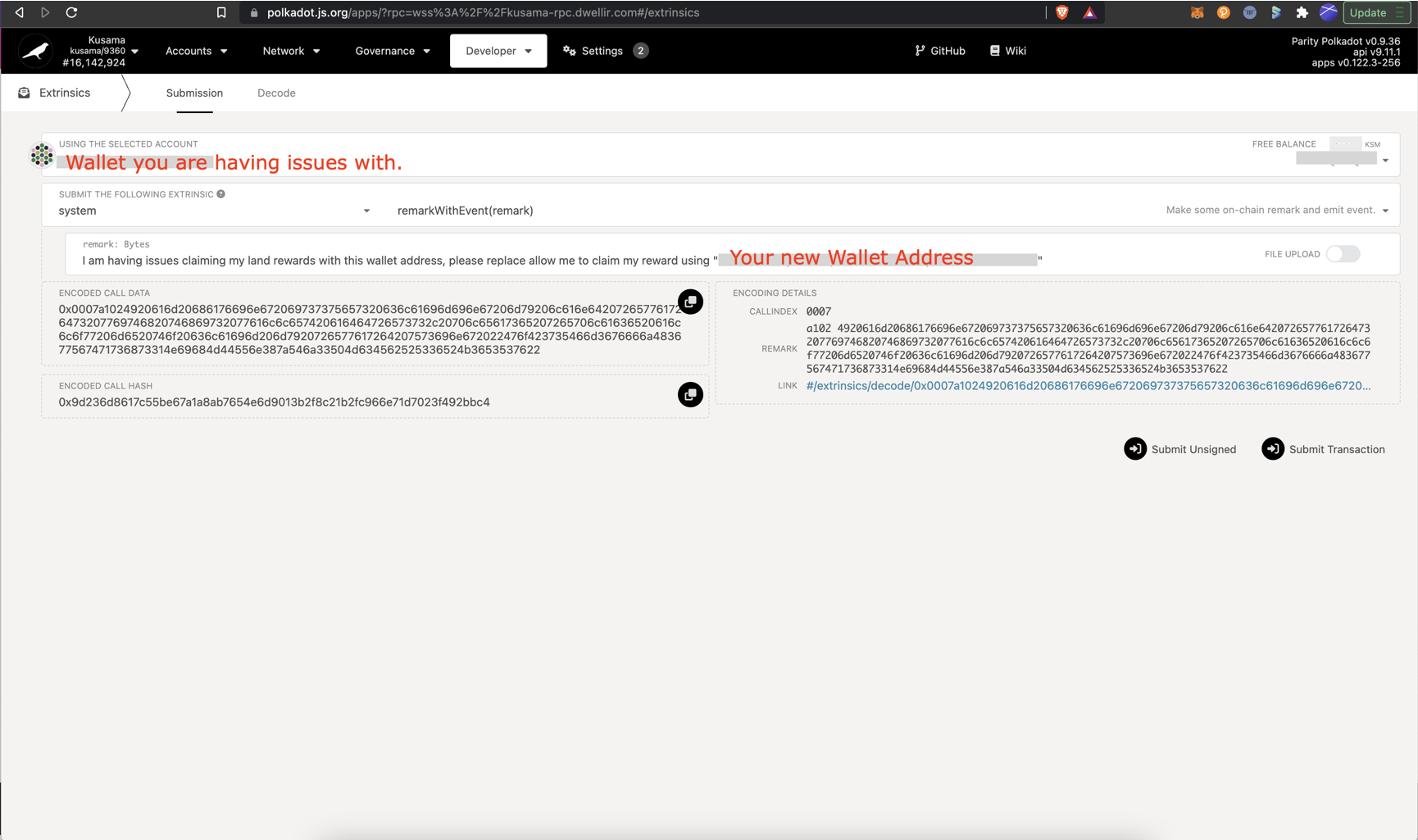Click the Kusama bird logo
Image resolution: width=1418 pixels, height=840 pixels.
35,51
